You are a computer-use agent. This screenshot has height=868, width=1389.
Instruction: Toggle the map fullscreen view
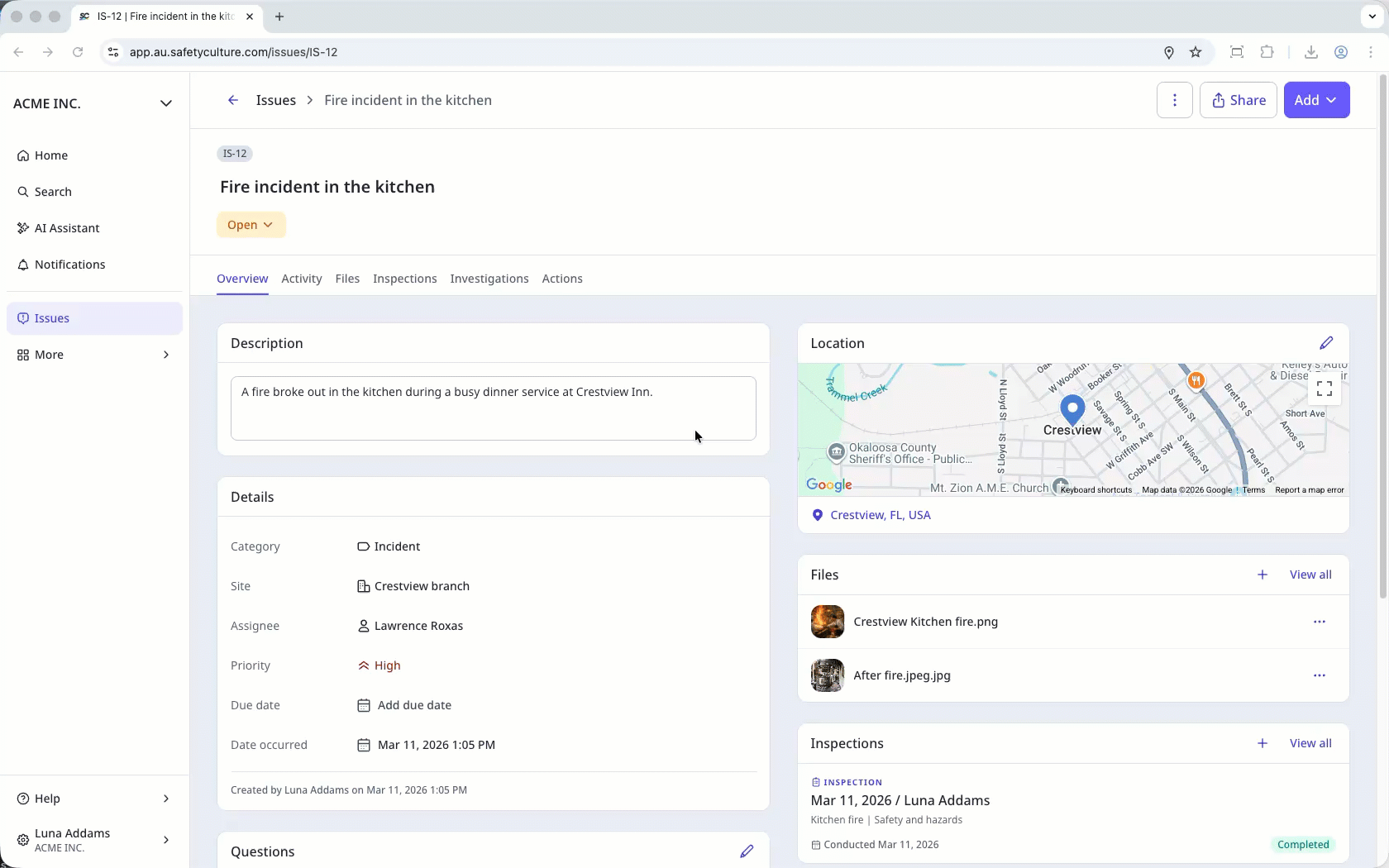(1325, 388)
